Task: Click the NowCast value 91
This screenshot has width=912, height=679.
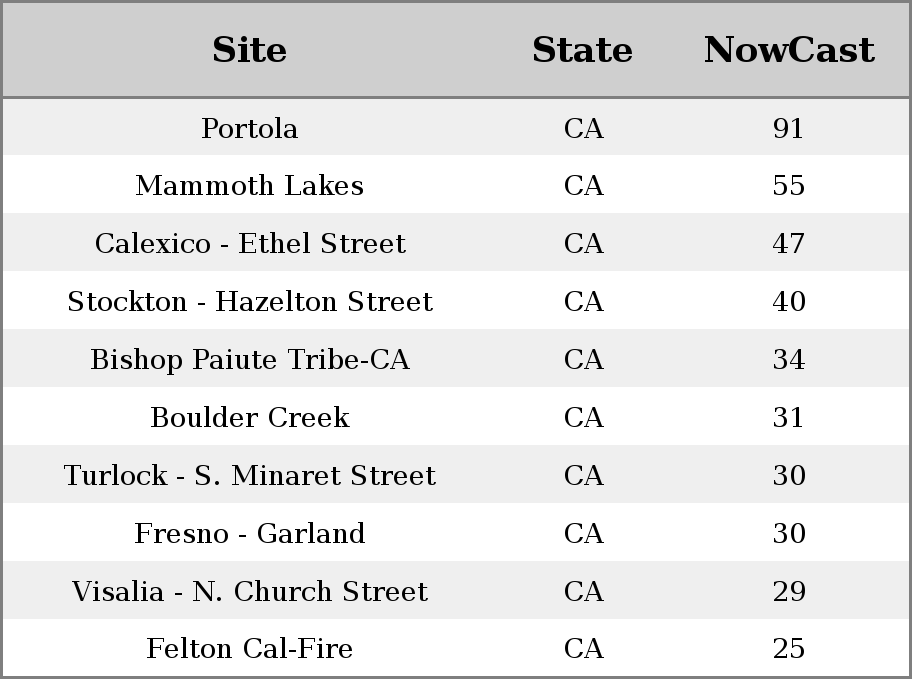Action: [x=789, y=129]
